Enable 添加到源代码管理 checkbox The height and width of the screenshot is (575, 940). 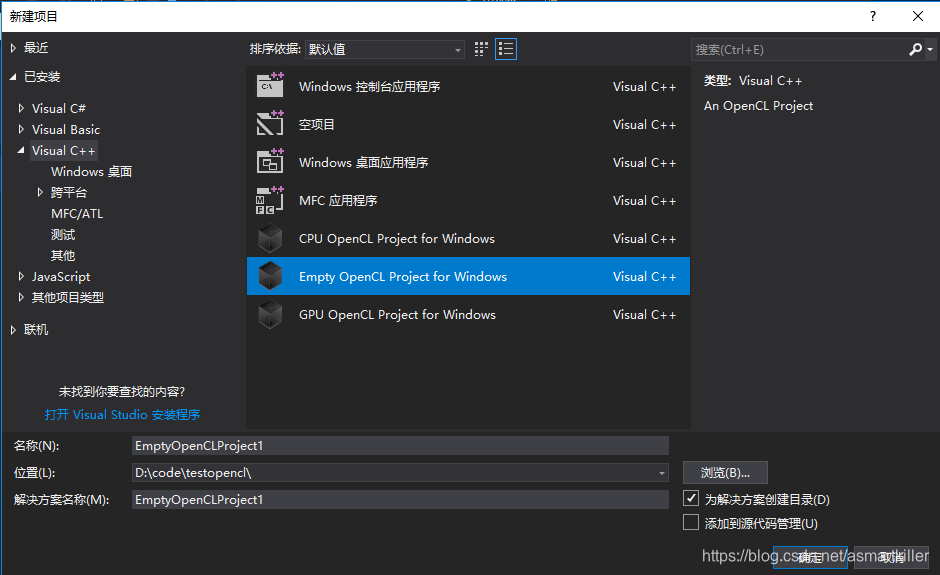click(691, 522)
